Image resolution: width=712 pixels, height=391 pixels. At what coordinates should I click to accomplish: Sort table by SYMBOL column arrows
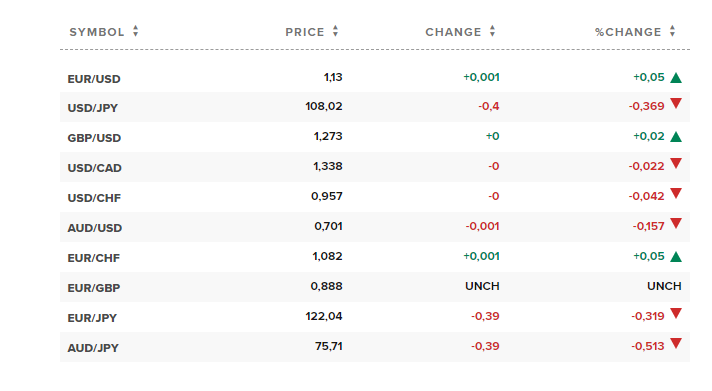pyautogui.click(x=135, y=31)
